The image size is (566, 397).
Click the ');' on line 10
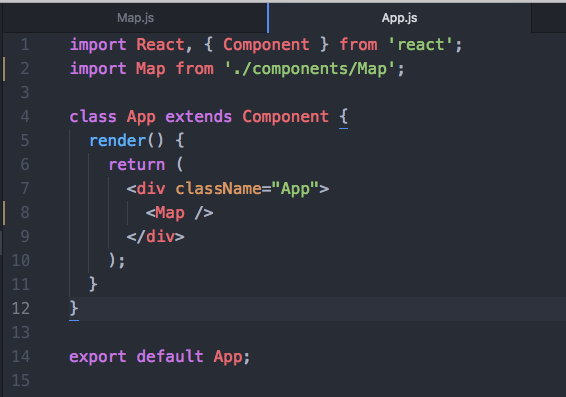(x=117, y=260)
